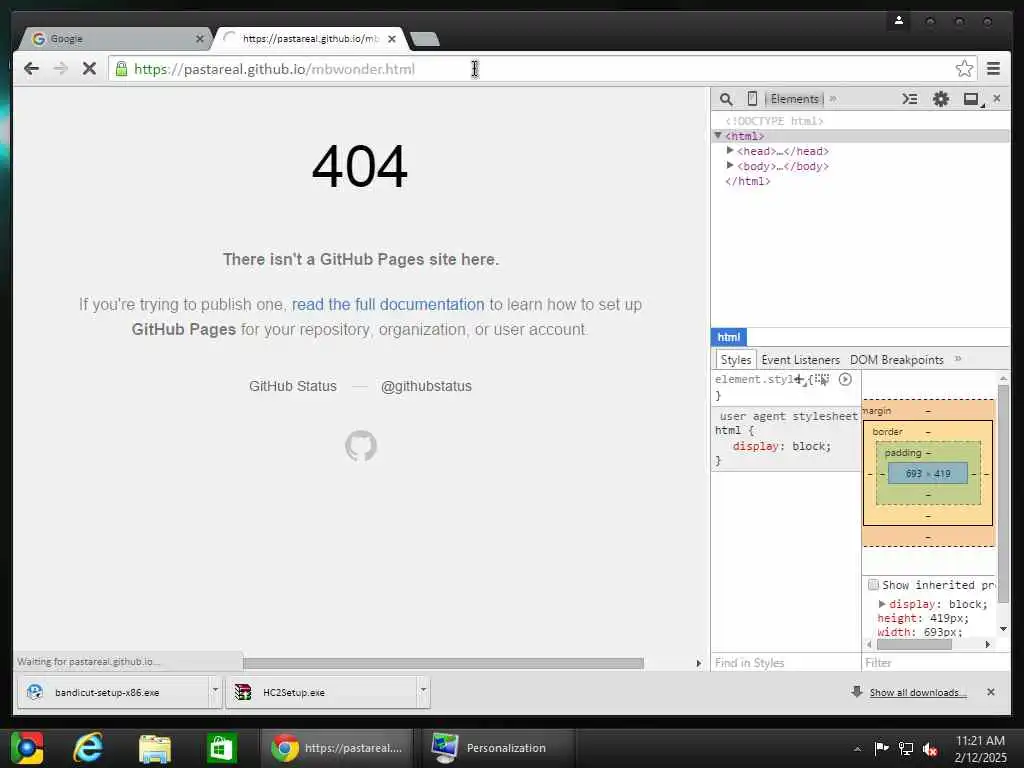Viewport: 1024px width, 768px height.
Task: Expand the <head> node
Action: point(729,151)
